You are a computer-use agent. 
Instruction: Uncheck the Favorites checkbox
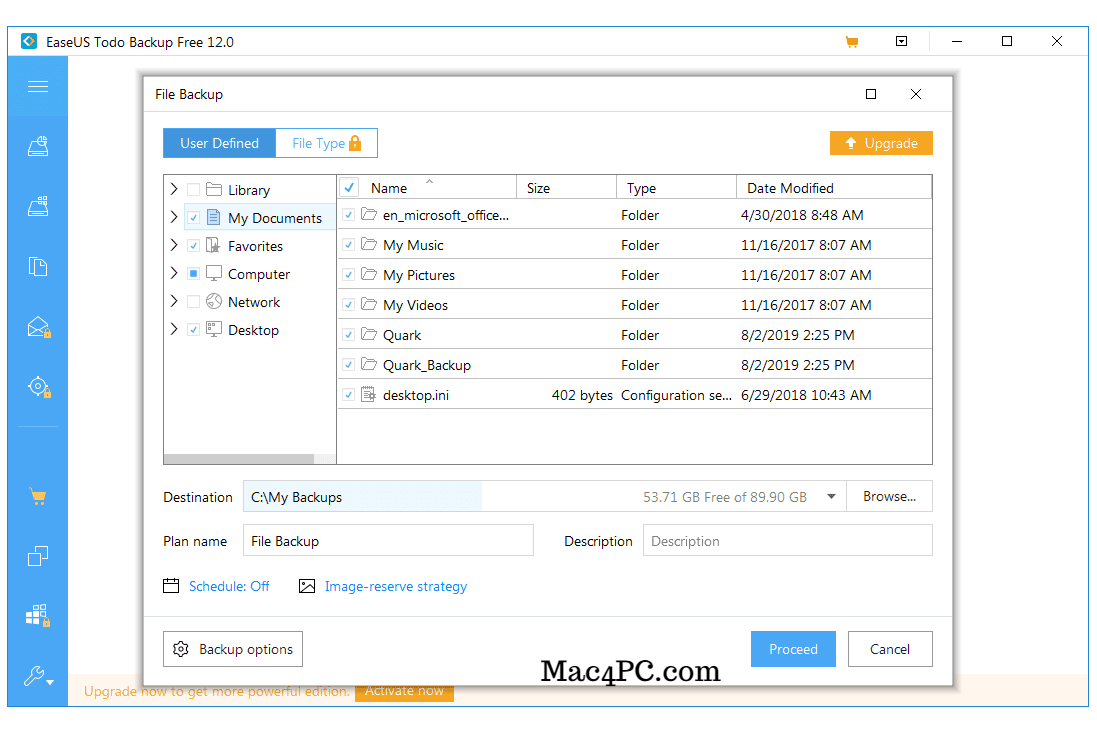[194, 246]
